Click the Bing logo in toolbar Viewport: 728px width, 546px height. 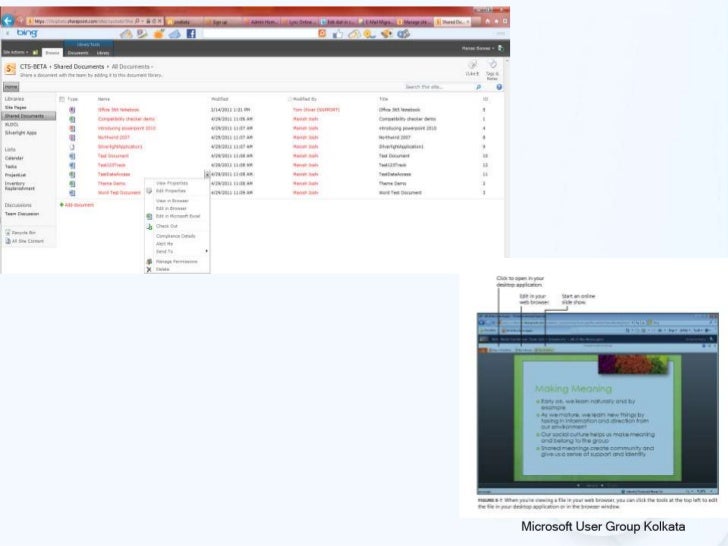click(27, 33)
